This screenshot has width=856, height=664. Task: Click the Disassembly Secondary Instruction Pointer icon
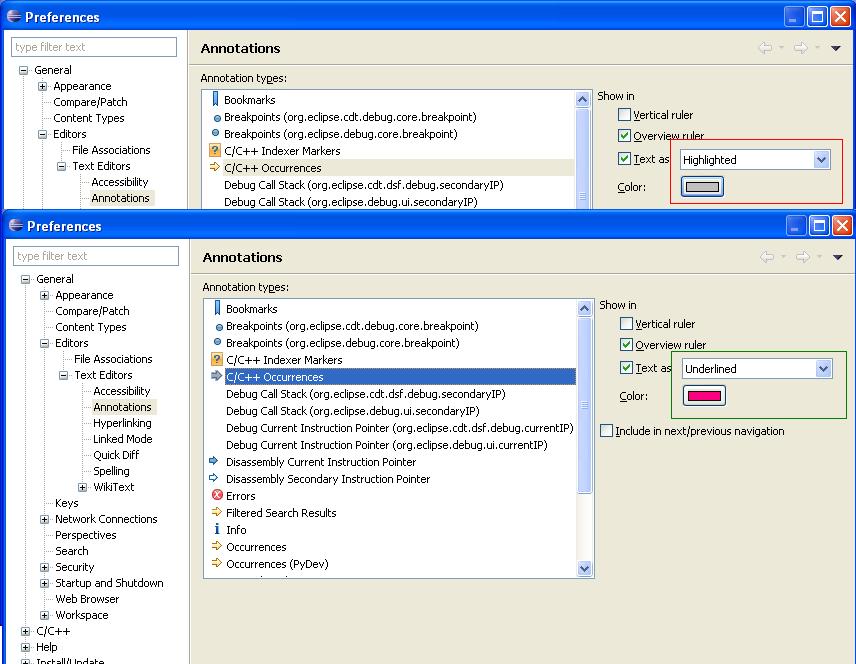[x=214, y=478]
